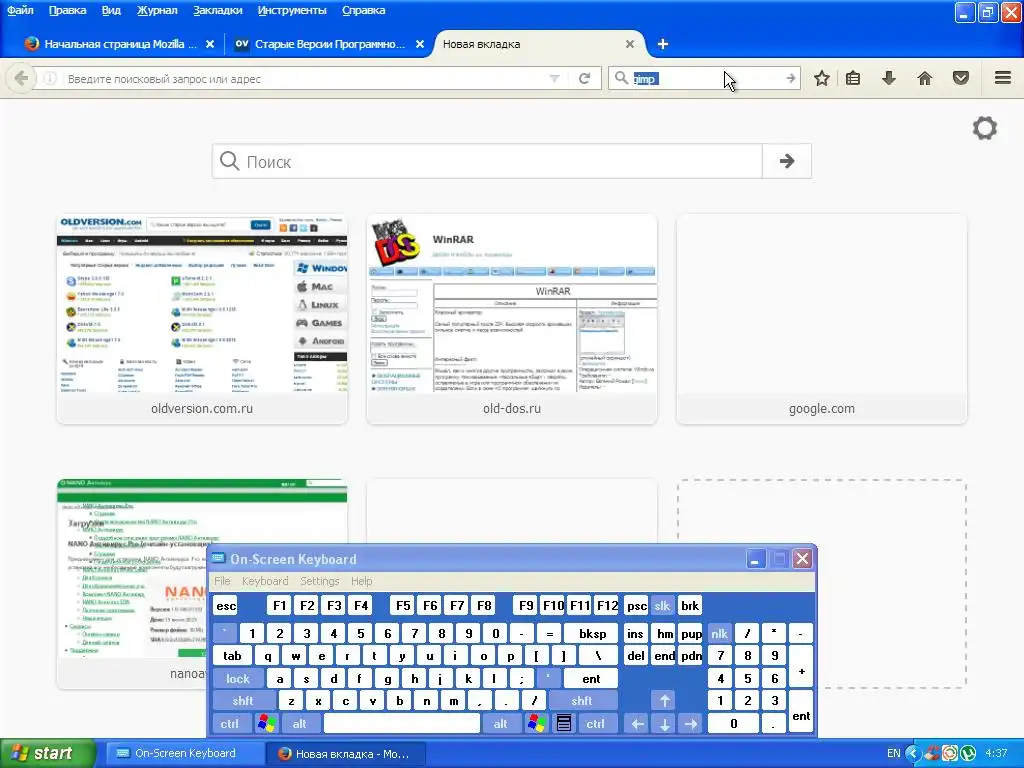Click the left arrow key
Screen dimensions: 1024x768
click(x=637, y=724)
